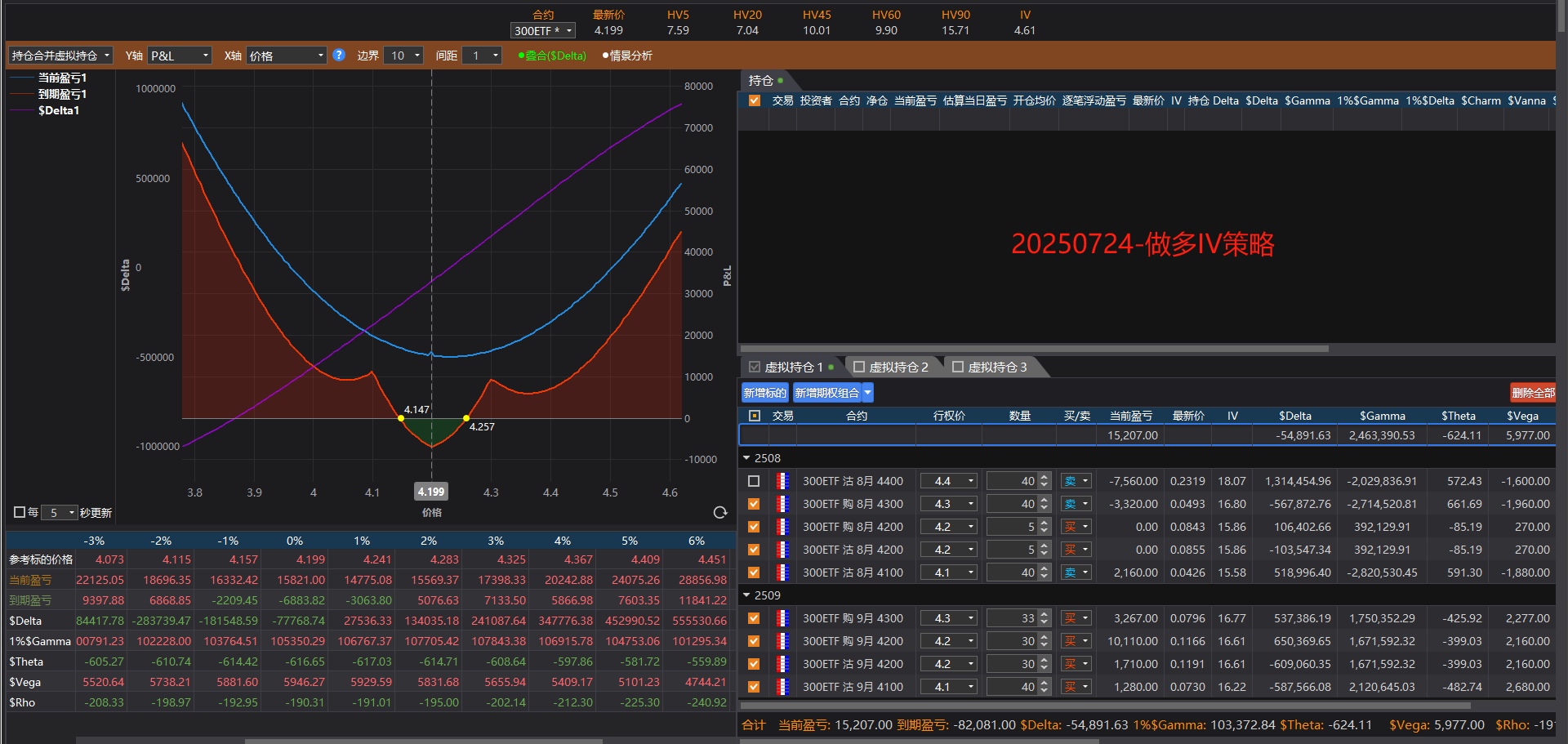Click the 删除全部 delete all button
The image size is (1568, 744).
pos(1533,393)
